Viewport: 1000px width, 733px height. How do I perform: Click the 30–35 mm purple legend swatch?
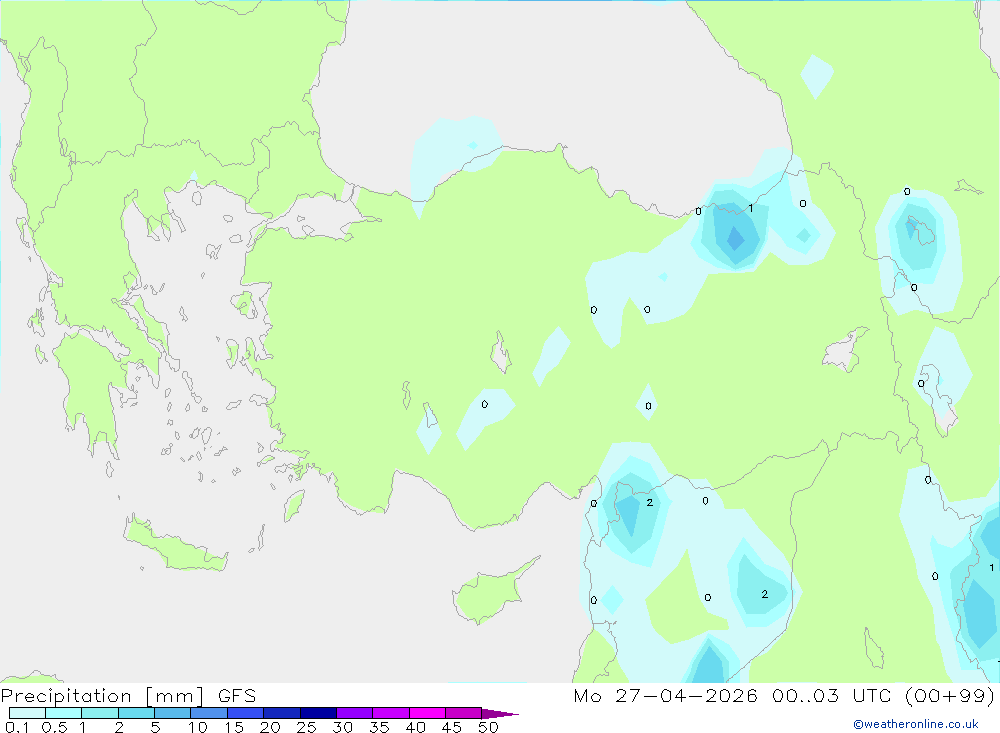click(x=355, y=713)
